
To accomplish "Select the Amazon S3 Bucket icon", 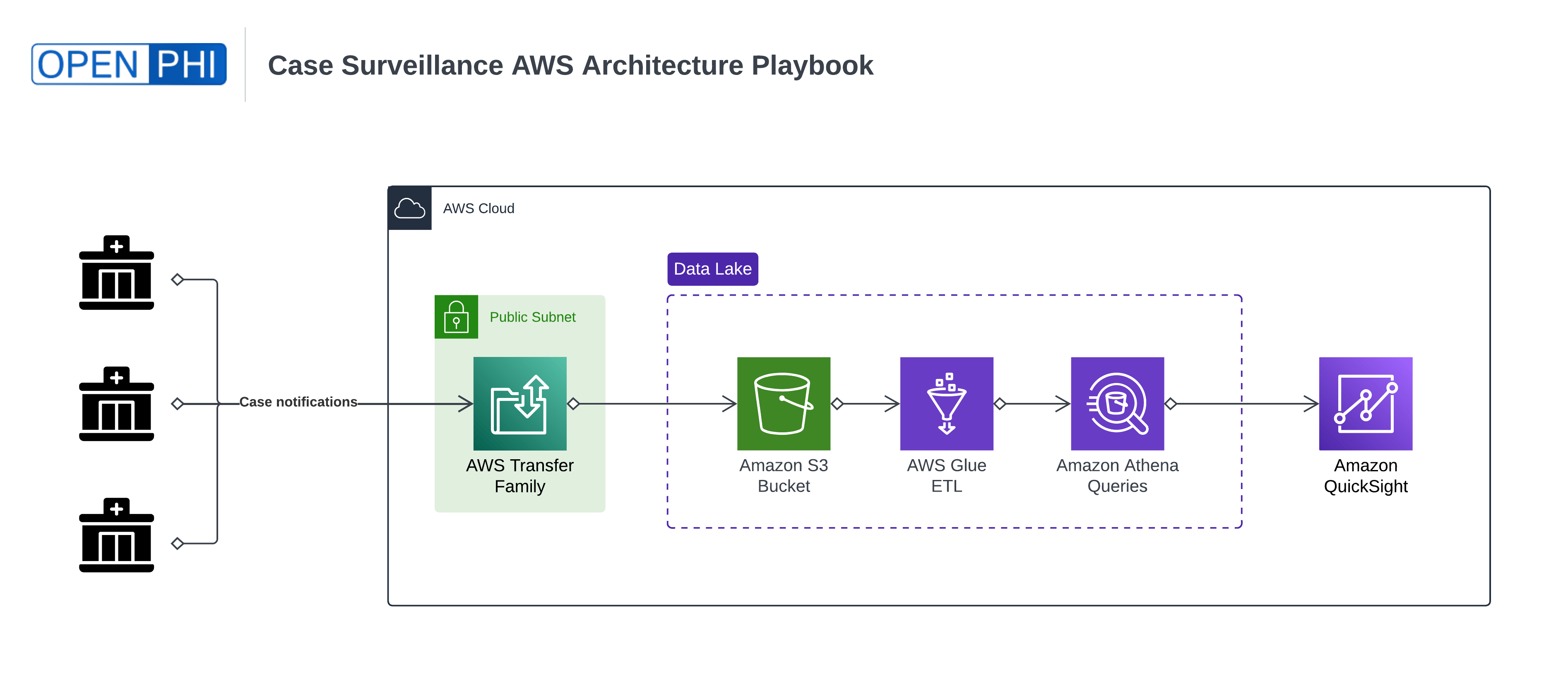I will (784, 404).
